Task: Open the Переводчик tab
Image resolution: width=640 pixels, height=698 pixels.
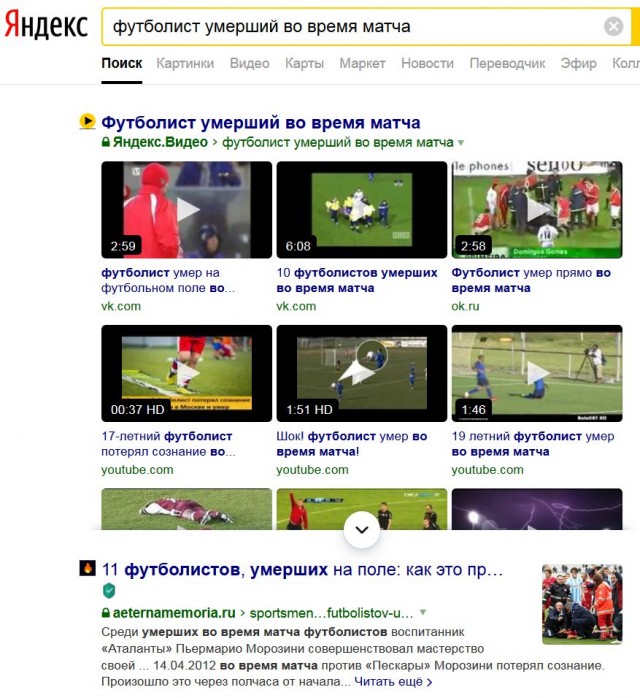Action: [507, 63]
